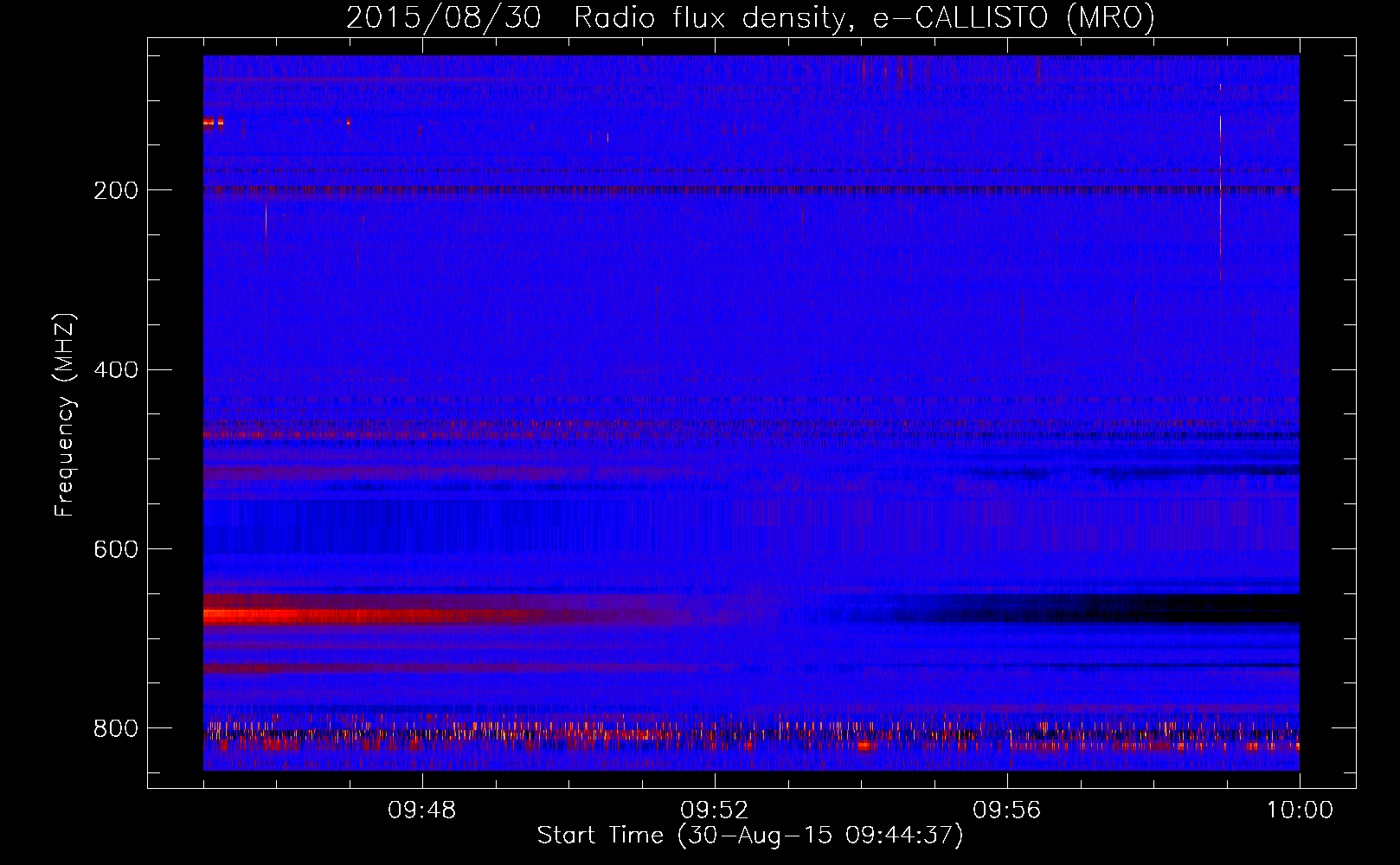1400x865 pixels.
Task: Click the 'Frequency (MHZ)' axis label
Action: point(64,415)
